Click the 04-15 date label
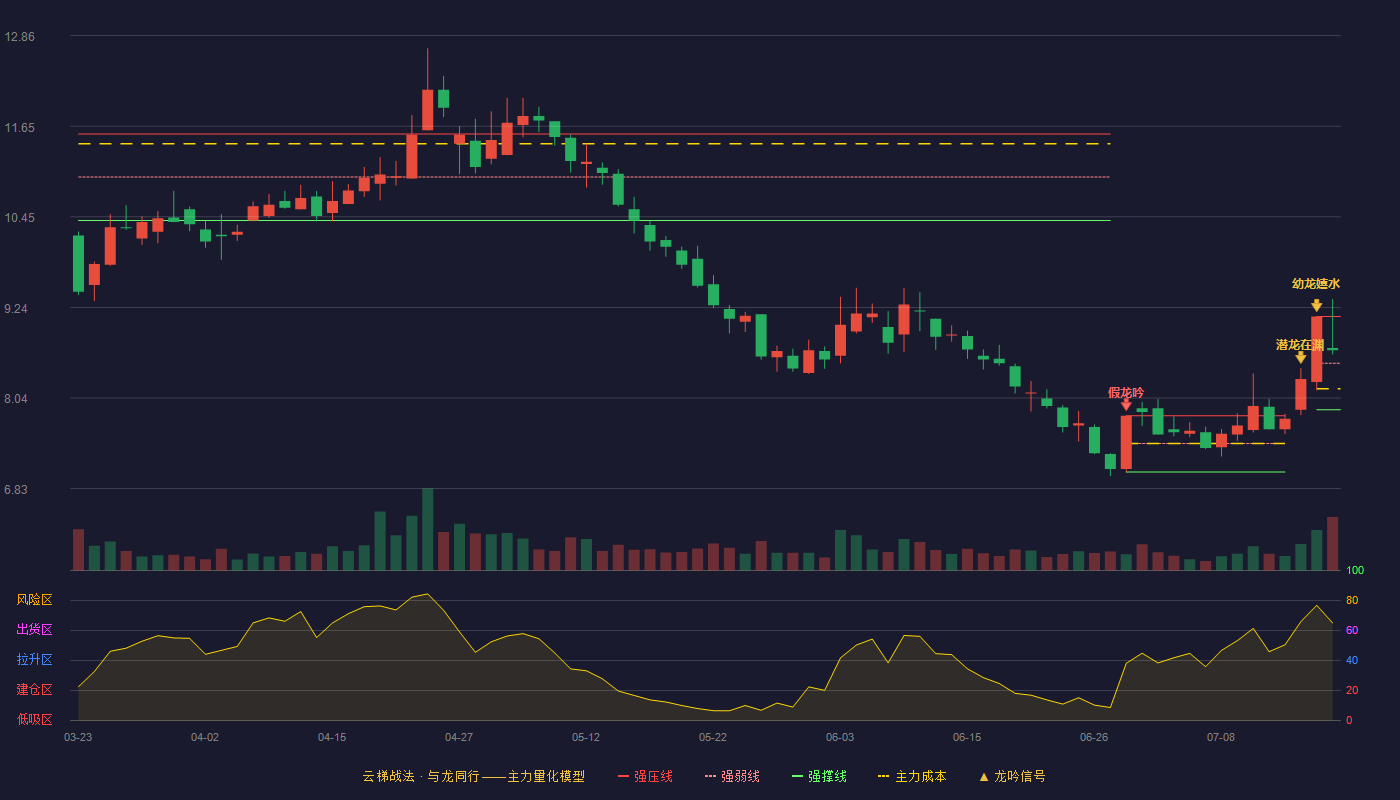The image size is (1400, 800). [x=332, y=737]
